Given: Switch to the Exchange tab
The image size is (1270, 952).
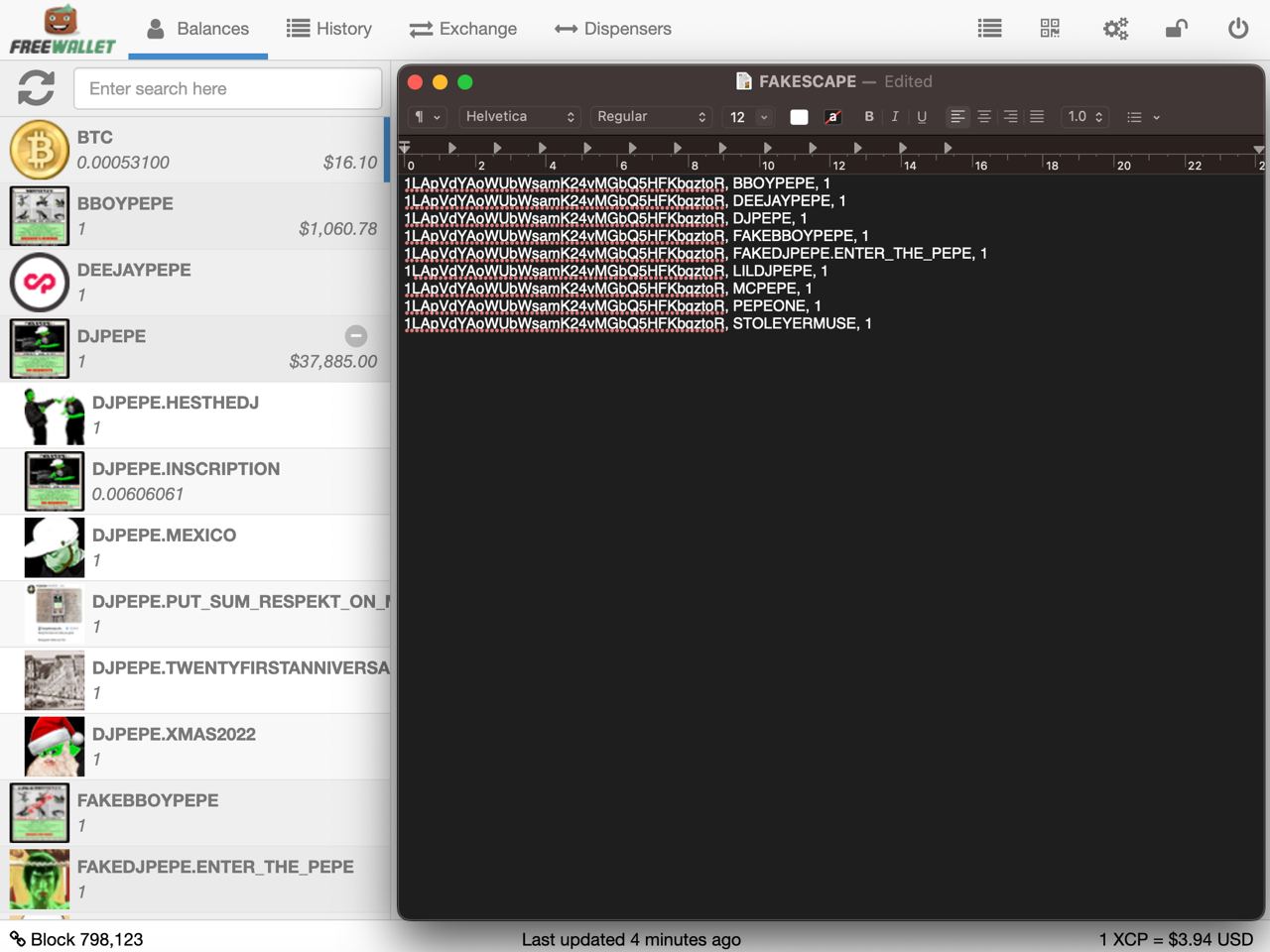Looking at the screenshot, I should (462, 29).
